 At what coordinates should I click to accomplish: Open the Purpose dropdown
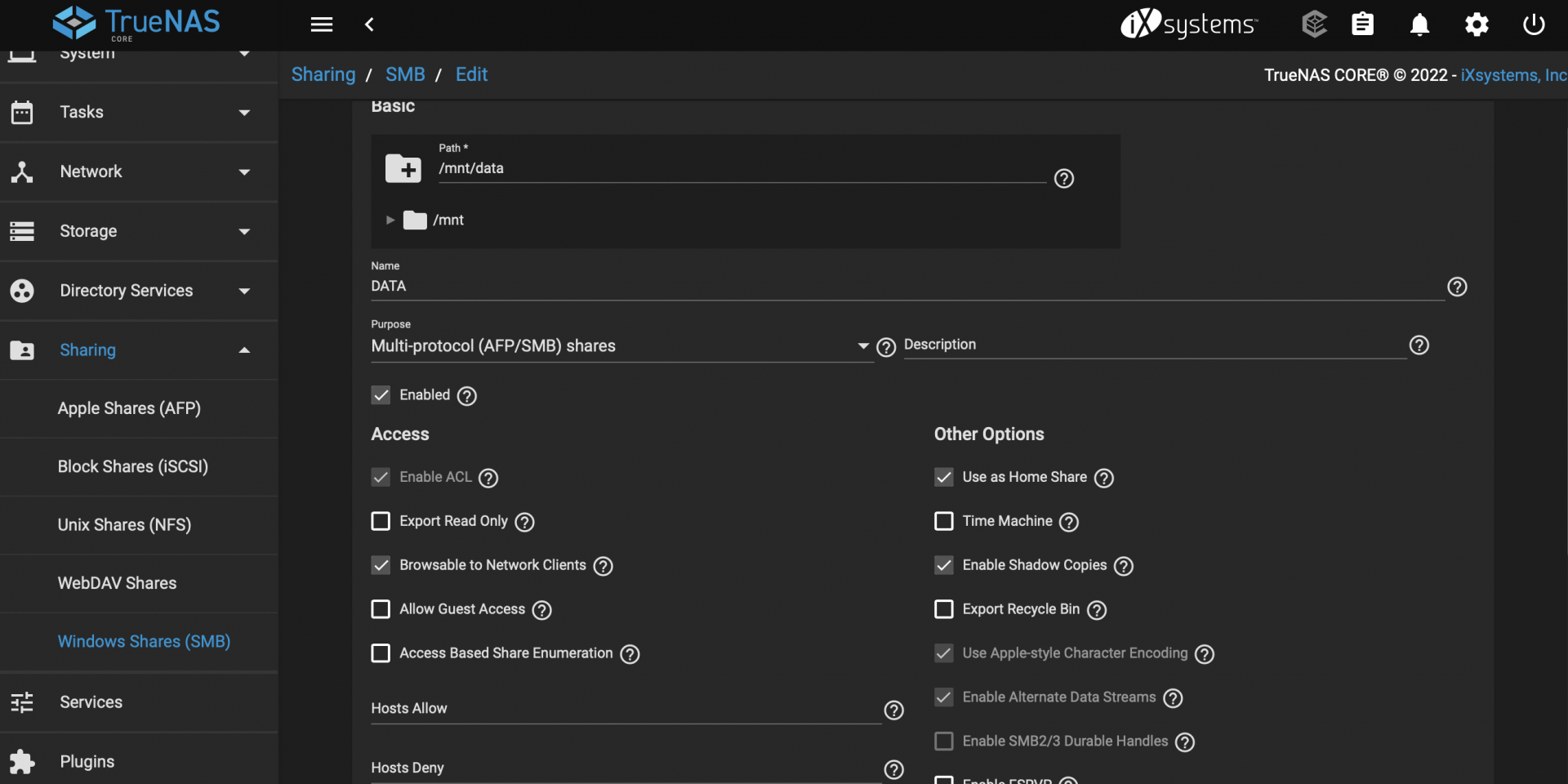(621, 346)
